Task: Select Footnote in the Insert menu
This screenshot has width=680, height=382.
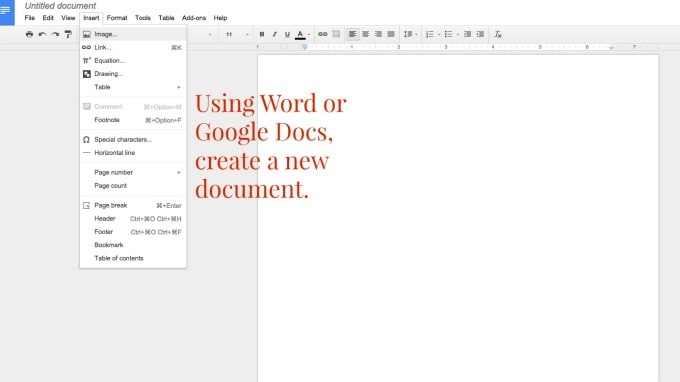Action: click(x=133, y=120)
